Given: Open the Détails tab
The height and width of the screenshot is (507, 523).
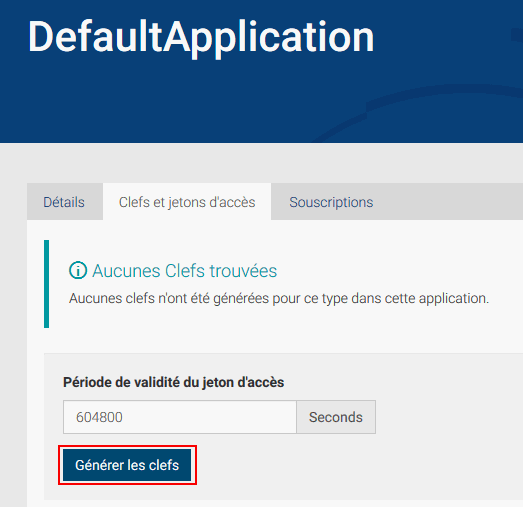Looking at the screenshot, I should pos(65,202).
